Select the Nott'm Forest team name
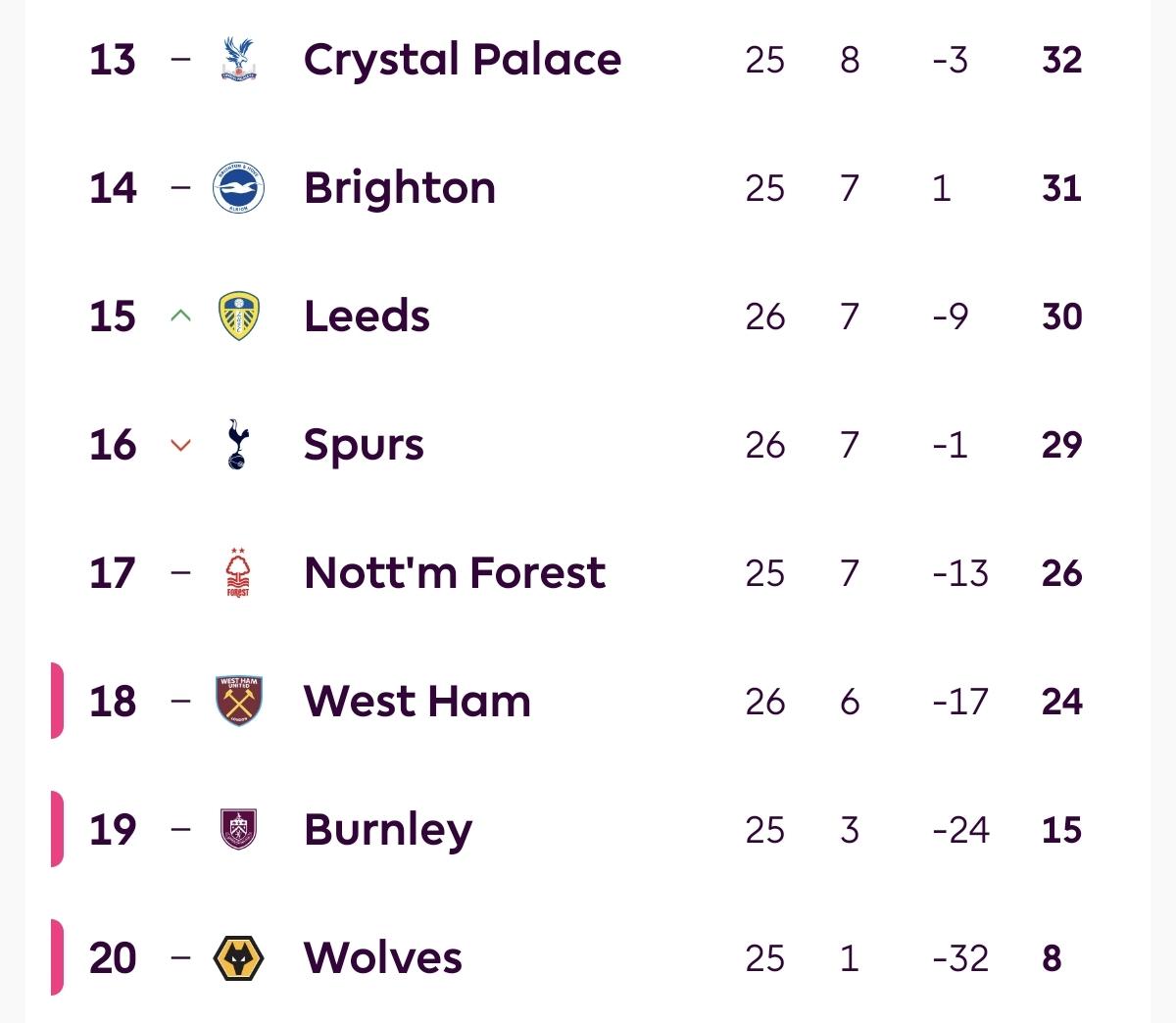 [455, 573]
